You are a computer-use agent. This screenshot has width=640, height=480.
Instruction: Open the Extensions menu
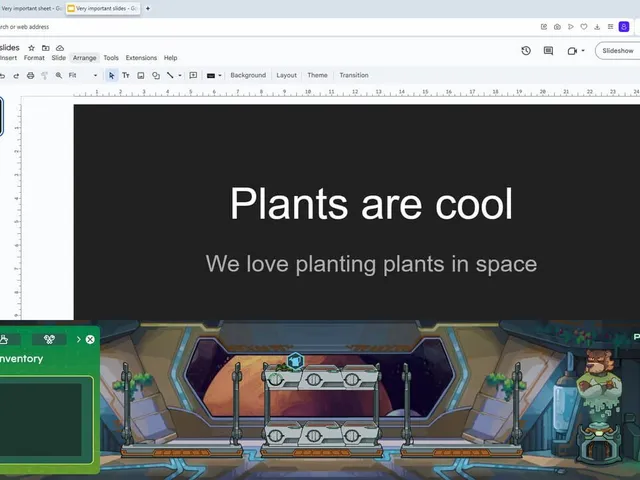[x=141, y=58]
